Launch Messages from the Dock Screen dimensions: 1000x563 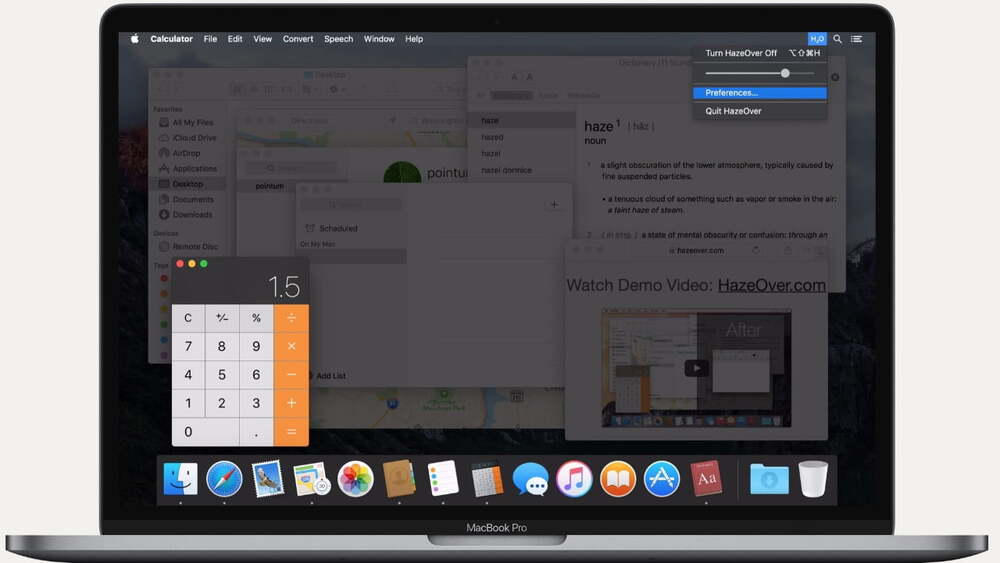[x=530, y=479]
